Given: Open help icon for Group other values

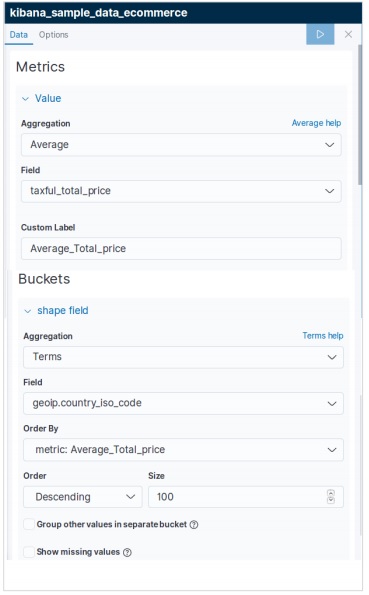Looking at the screenshot, I should tap(194, 524).
